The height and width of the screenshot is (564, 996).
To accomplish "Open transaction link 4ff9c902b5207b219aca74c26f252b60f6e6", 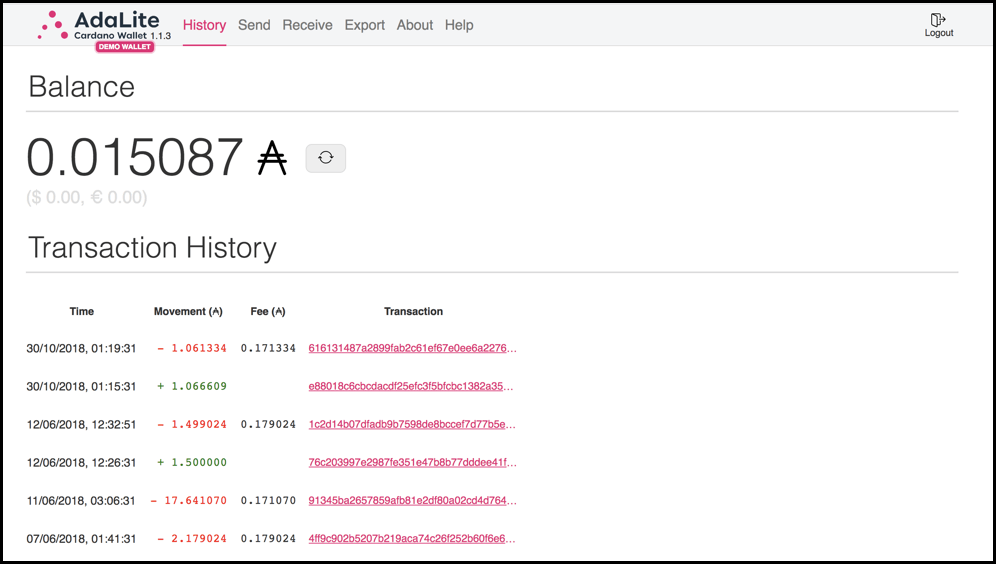I will [x=412, y=539].
